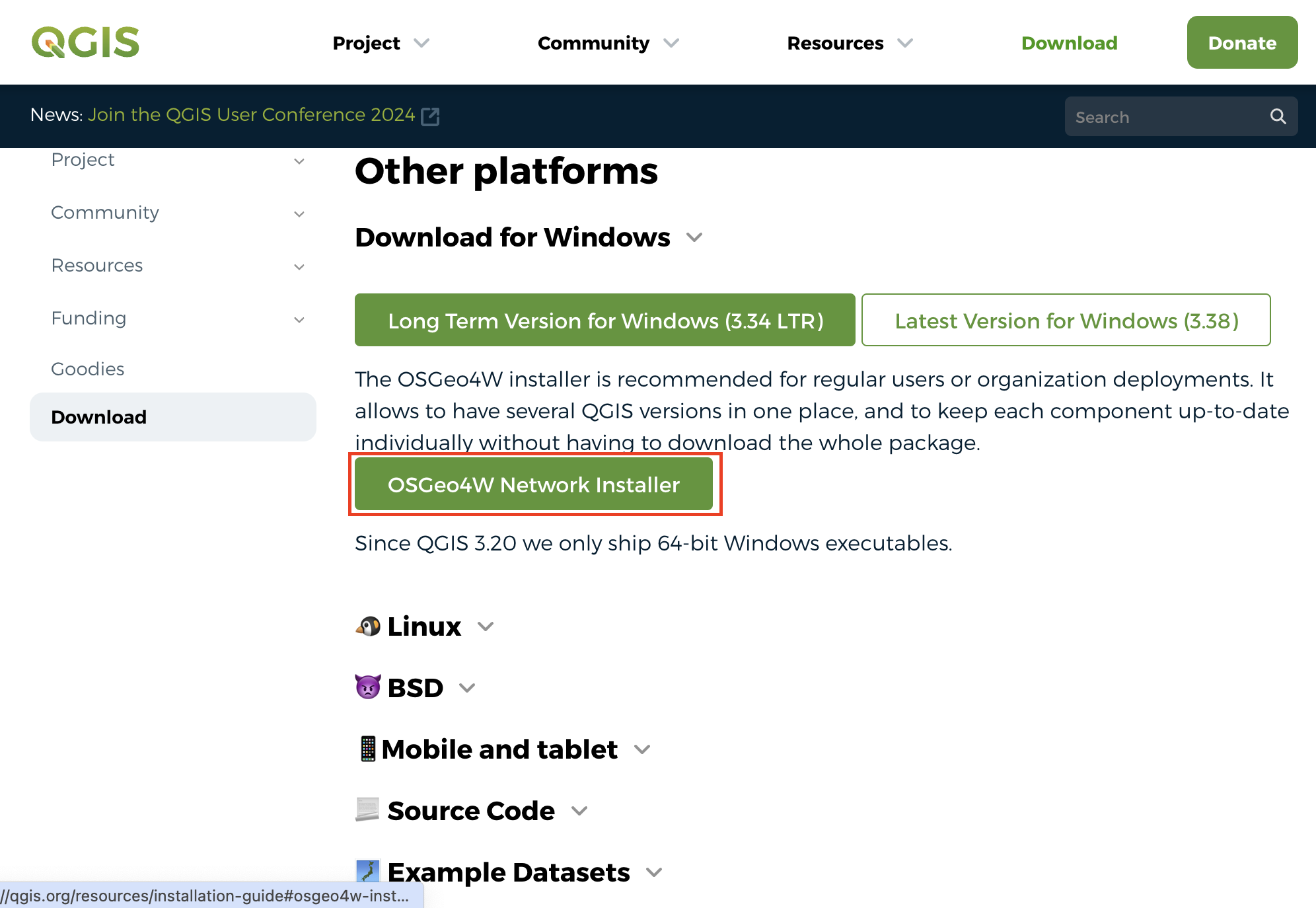Open the QGIS User Conference 2024 link

252,115
